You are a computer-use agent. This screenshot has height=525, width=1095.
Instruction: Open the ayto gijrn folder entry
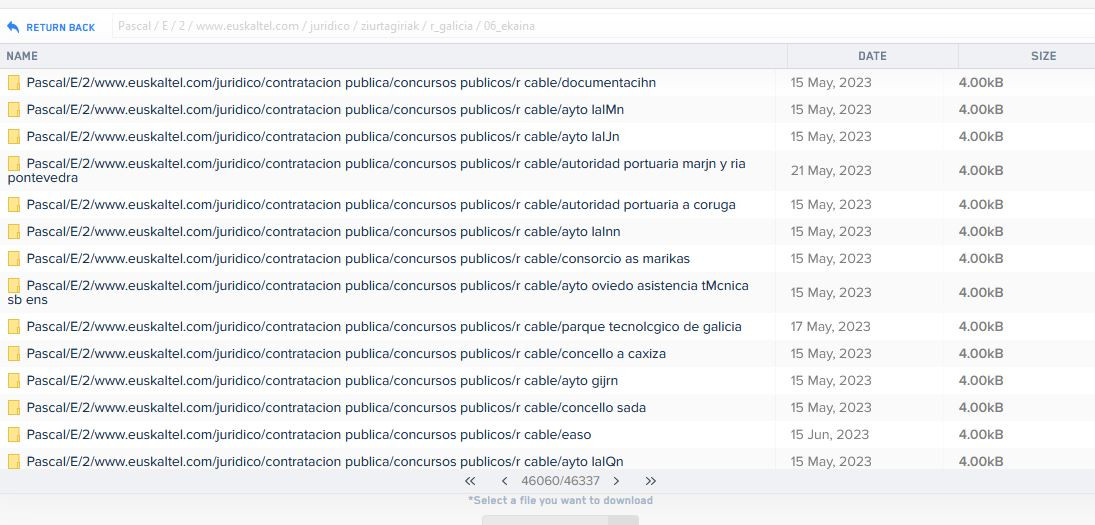point(322,380)
